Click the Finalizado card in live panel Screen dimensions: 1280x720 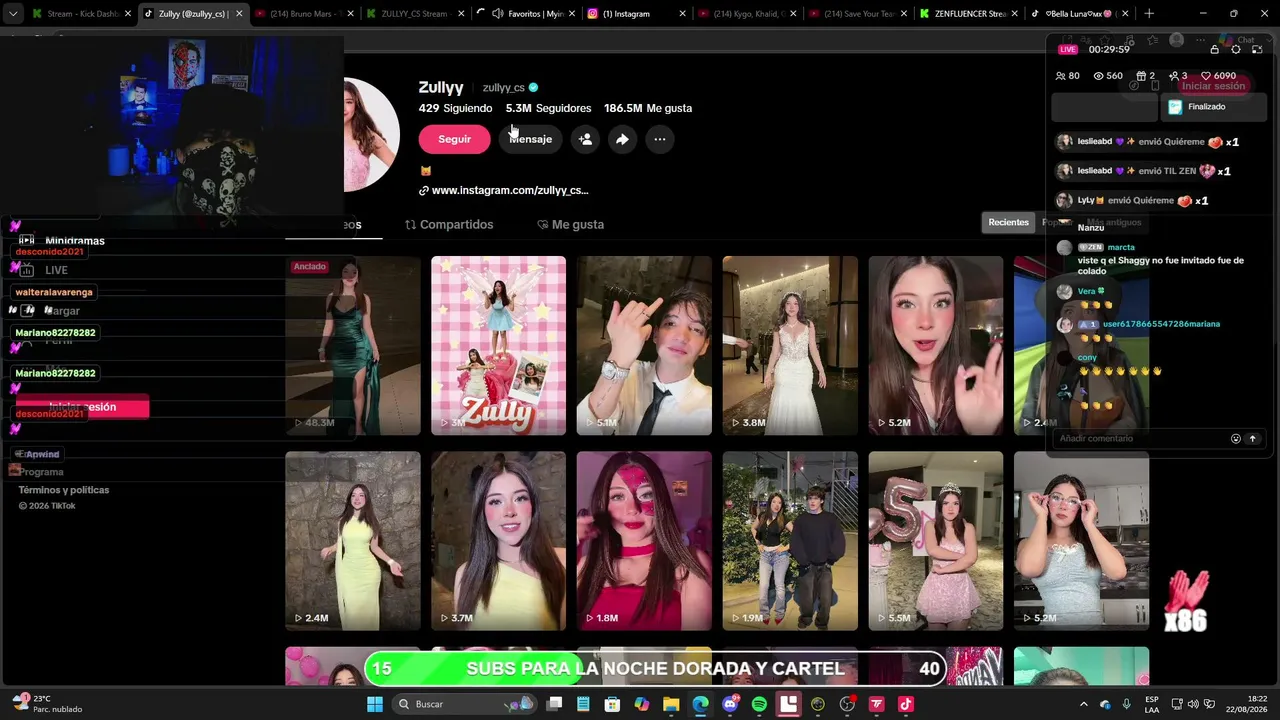pos(1213,106)
